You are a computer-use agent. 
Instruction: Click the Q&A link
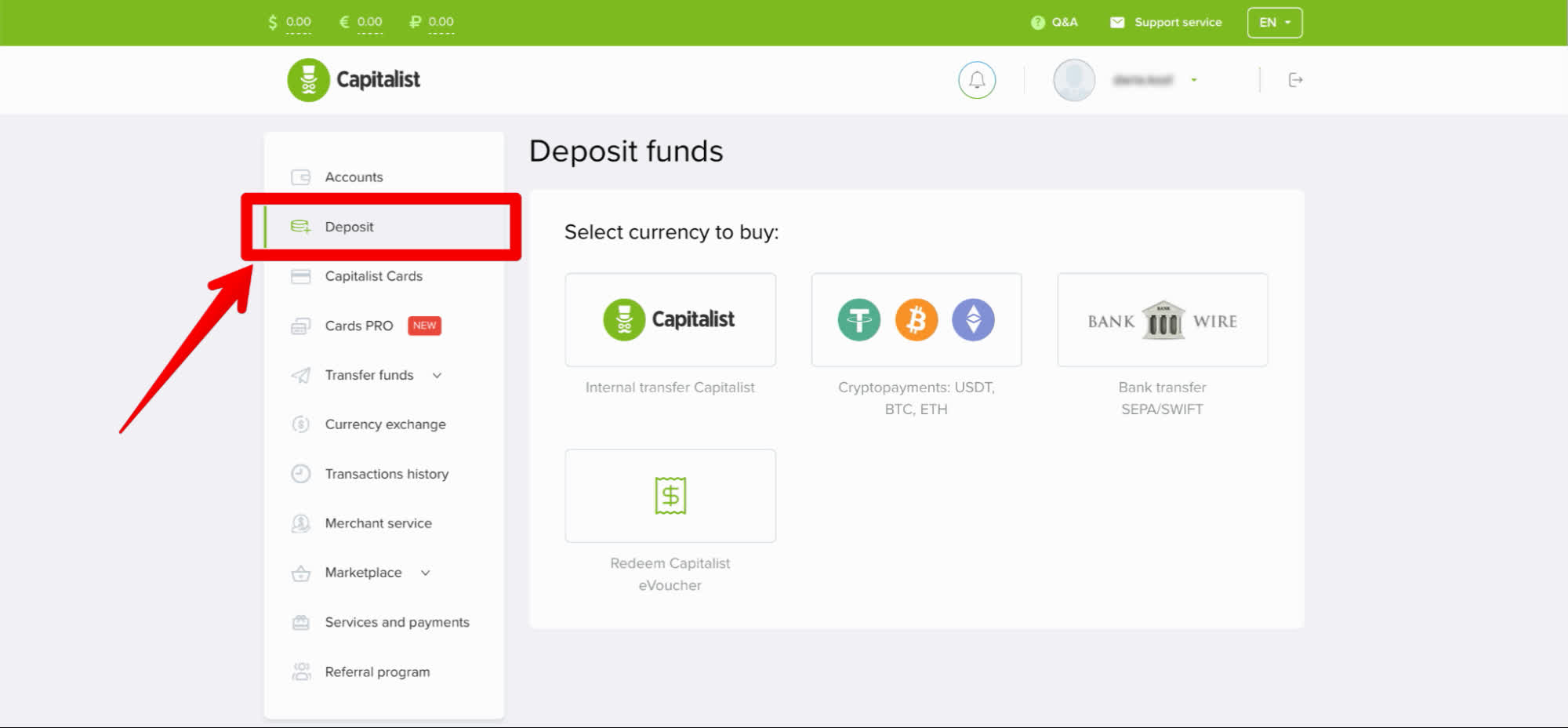1054,23
